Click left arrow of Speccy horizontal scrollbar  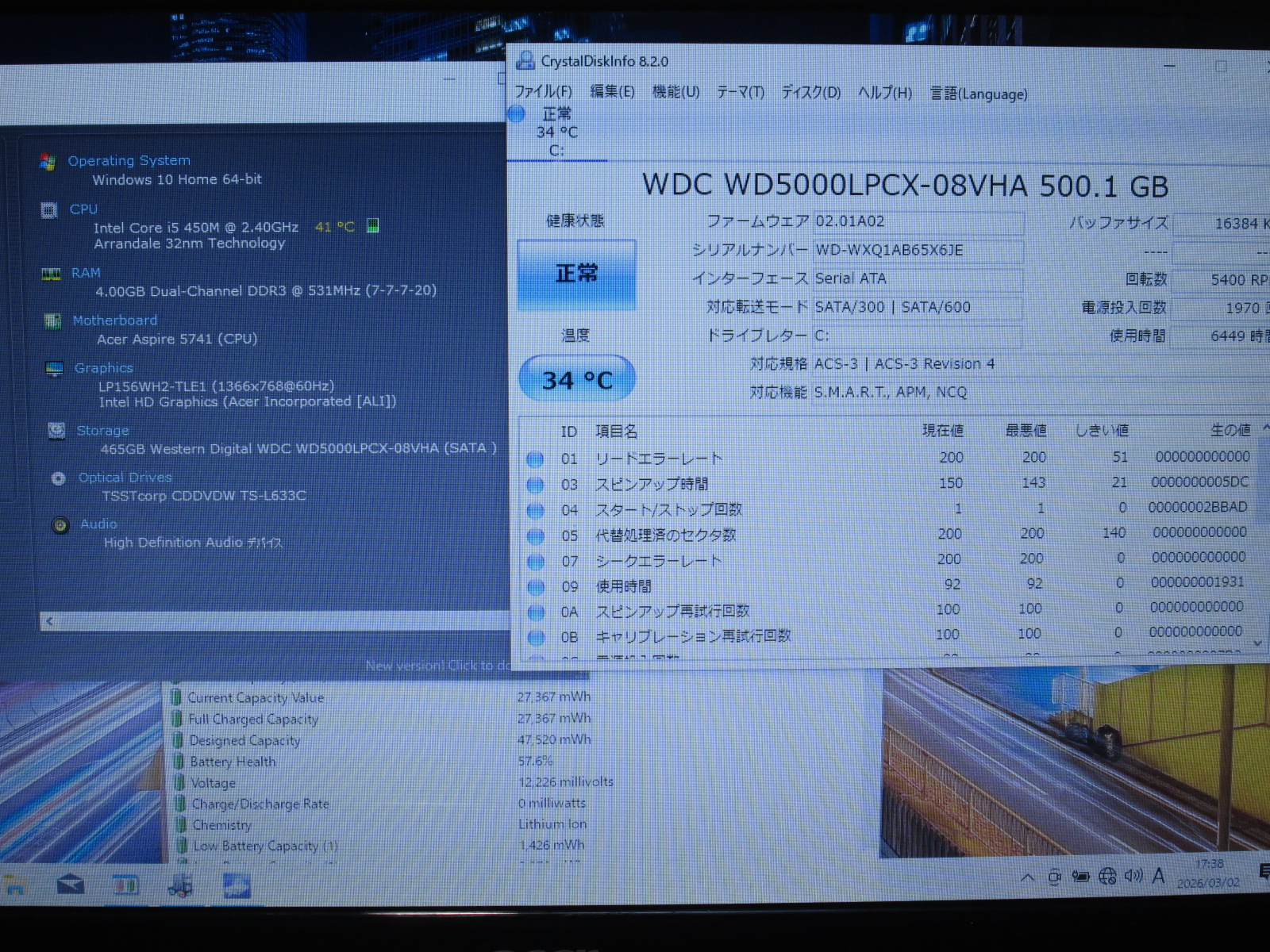pyautogui.click(x=50, y=621)
